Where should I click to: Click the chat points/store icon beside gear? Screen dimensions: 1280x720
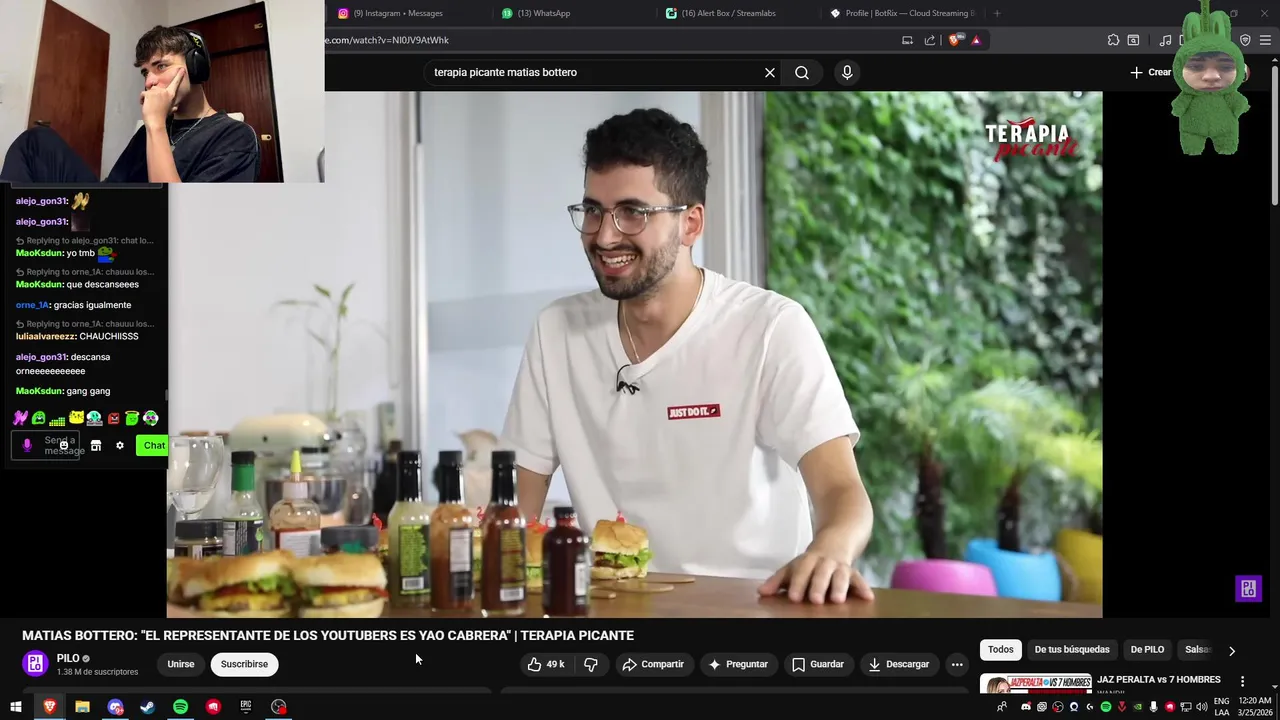pos(96,446)
